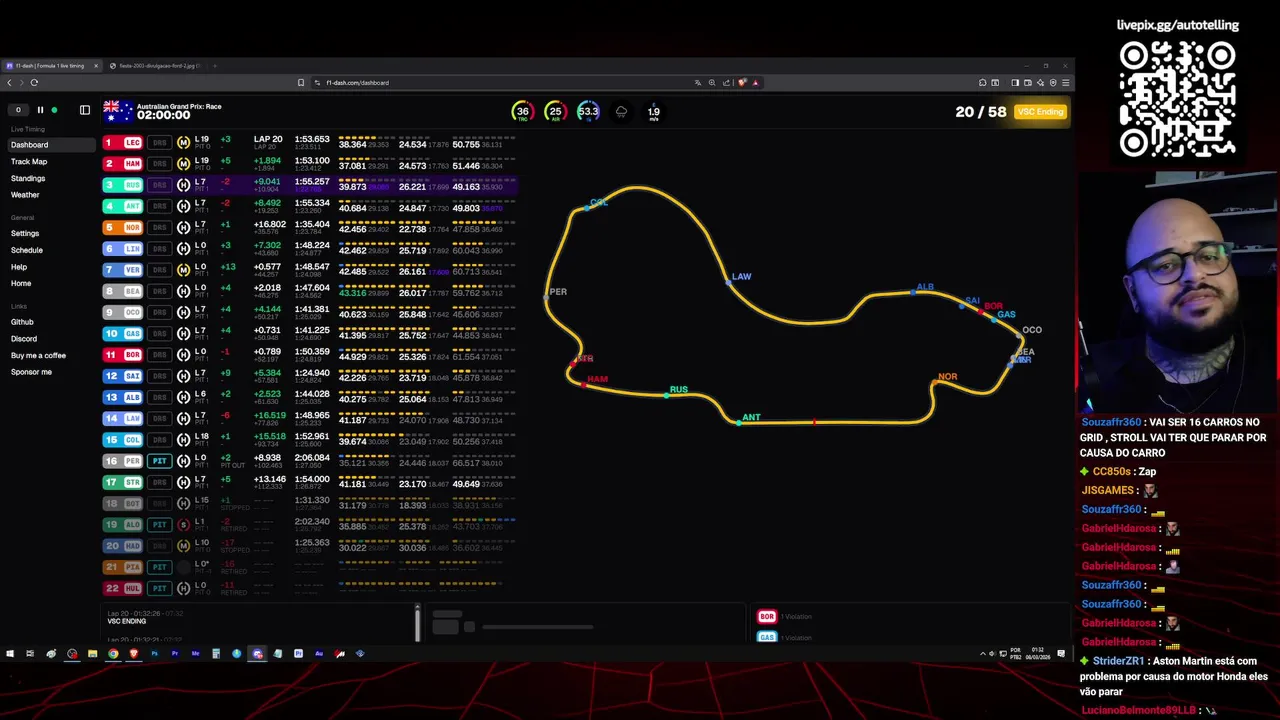Open the Standings page
The height and width of the screenshot is (720, 1280).
click(28, 179)
